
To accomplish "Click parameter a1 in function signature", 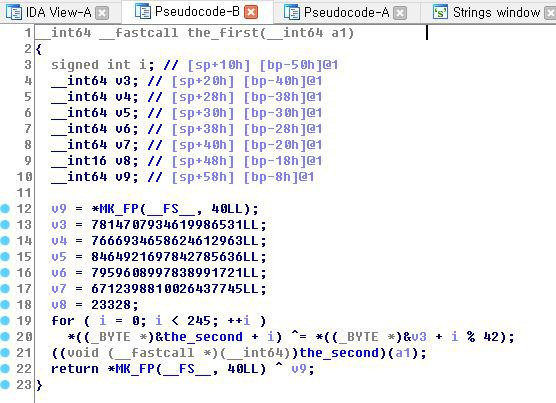I will pos(338,33).
